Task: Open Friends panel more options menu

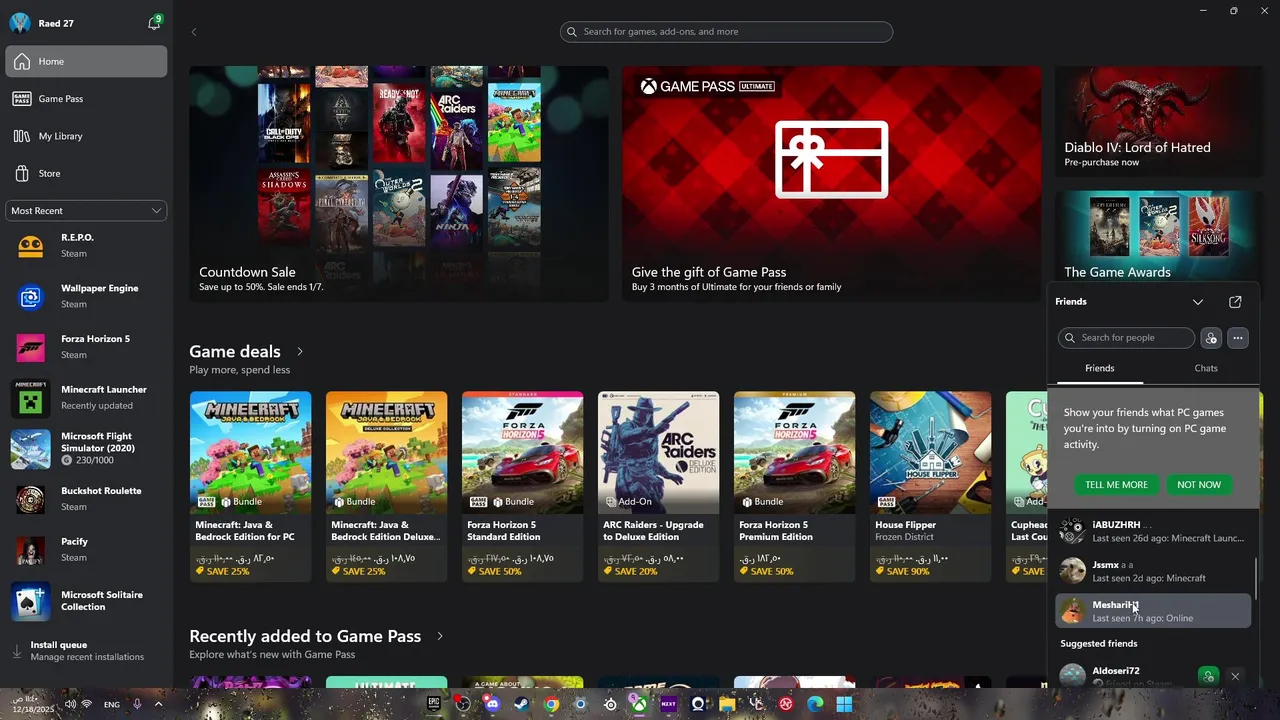Action: (x=1238, y=338)
